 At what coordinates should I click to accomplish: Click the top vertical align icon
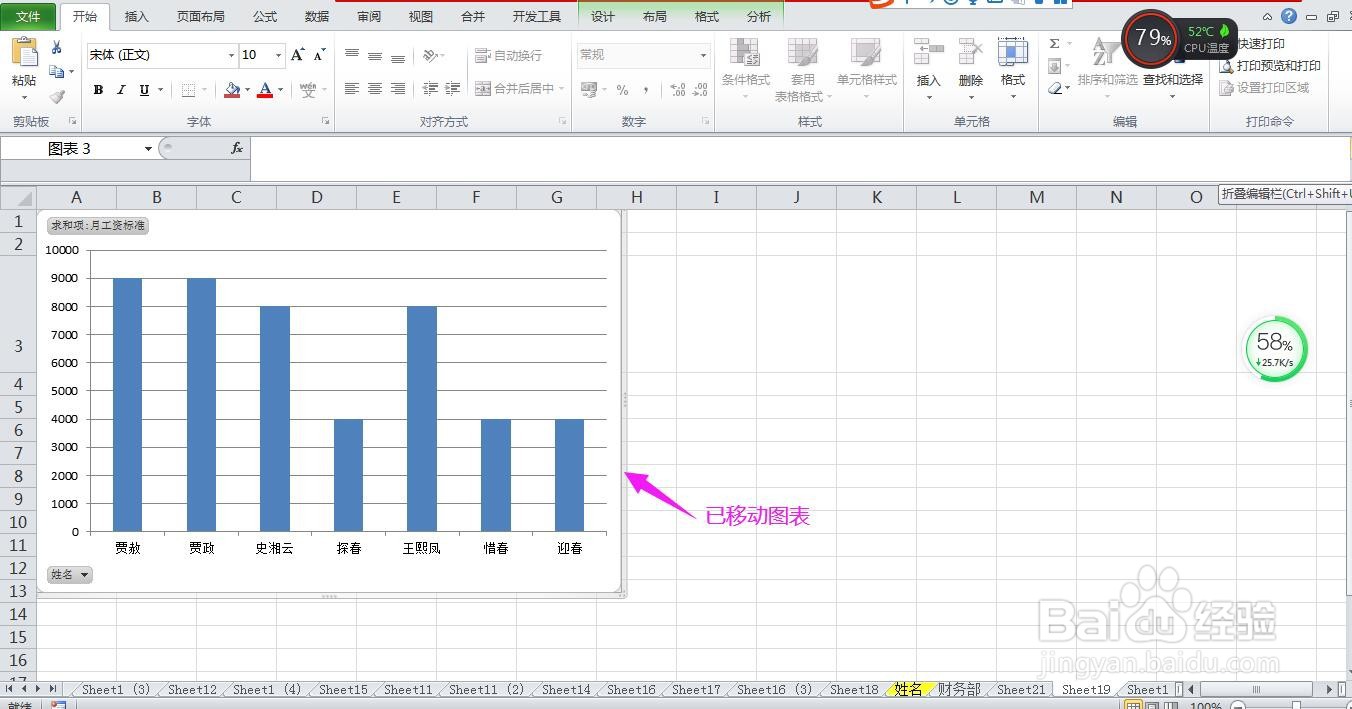tap(352, 55)
